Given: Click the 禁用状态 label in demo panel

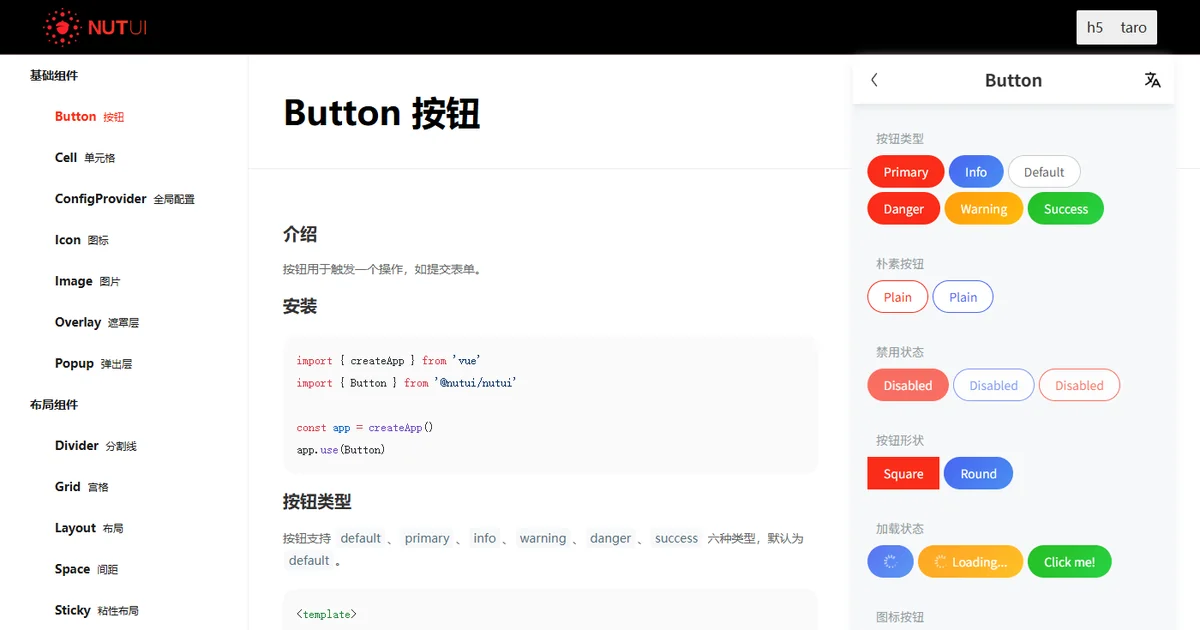Looking at the screenshot, I should tap(900, 352).
